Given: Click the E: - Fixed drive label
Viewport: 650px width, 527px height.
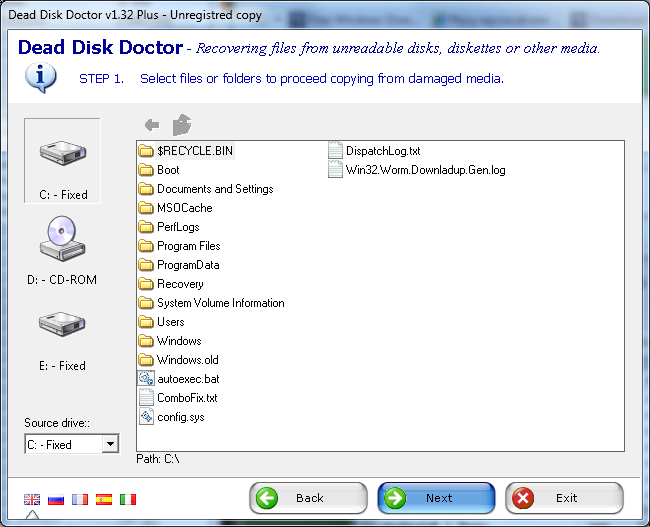Looking at the screenshot, I should [62, 366].
